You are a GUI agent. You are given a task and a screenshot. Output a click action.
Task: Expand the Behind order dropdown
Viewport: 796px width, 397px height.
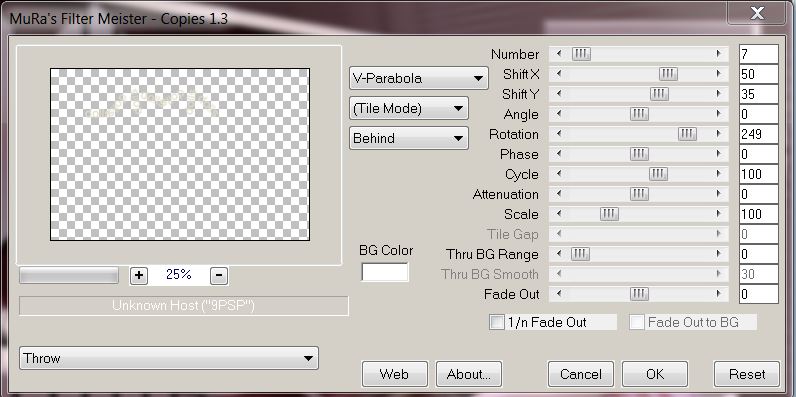click(409, 138)
